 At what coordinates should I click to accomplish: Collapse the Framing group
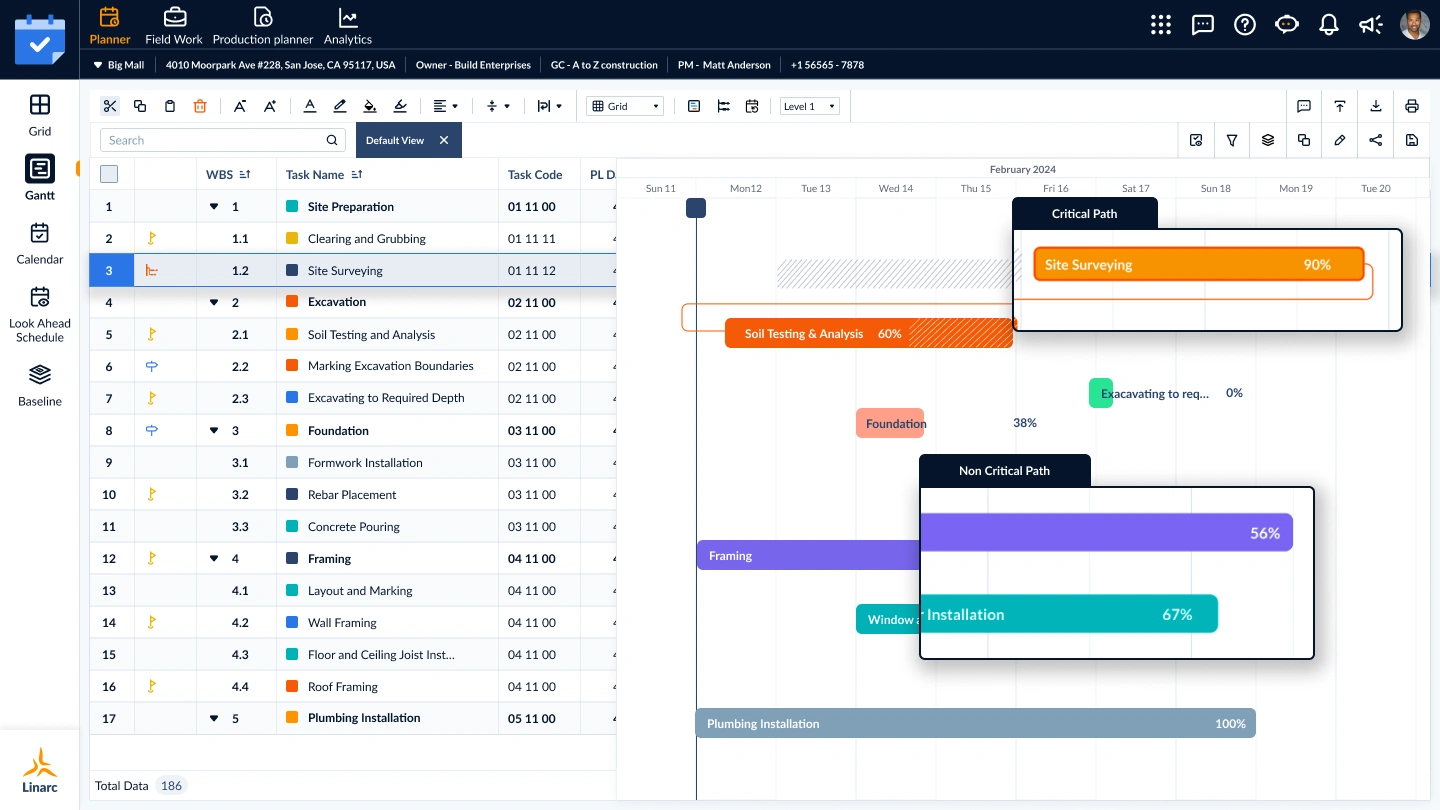[214, 559]
